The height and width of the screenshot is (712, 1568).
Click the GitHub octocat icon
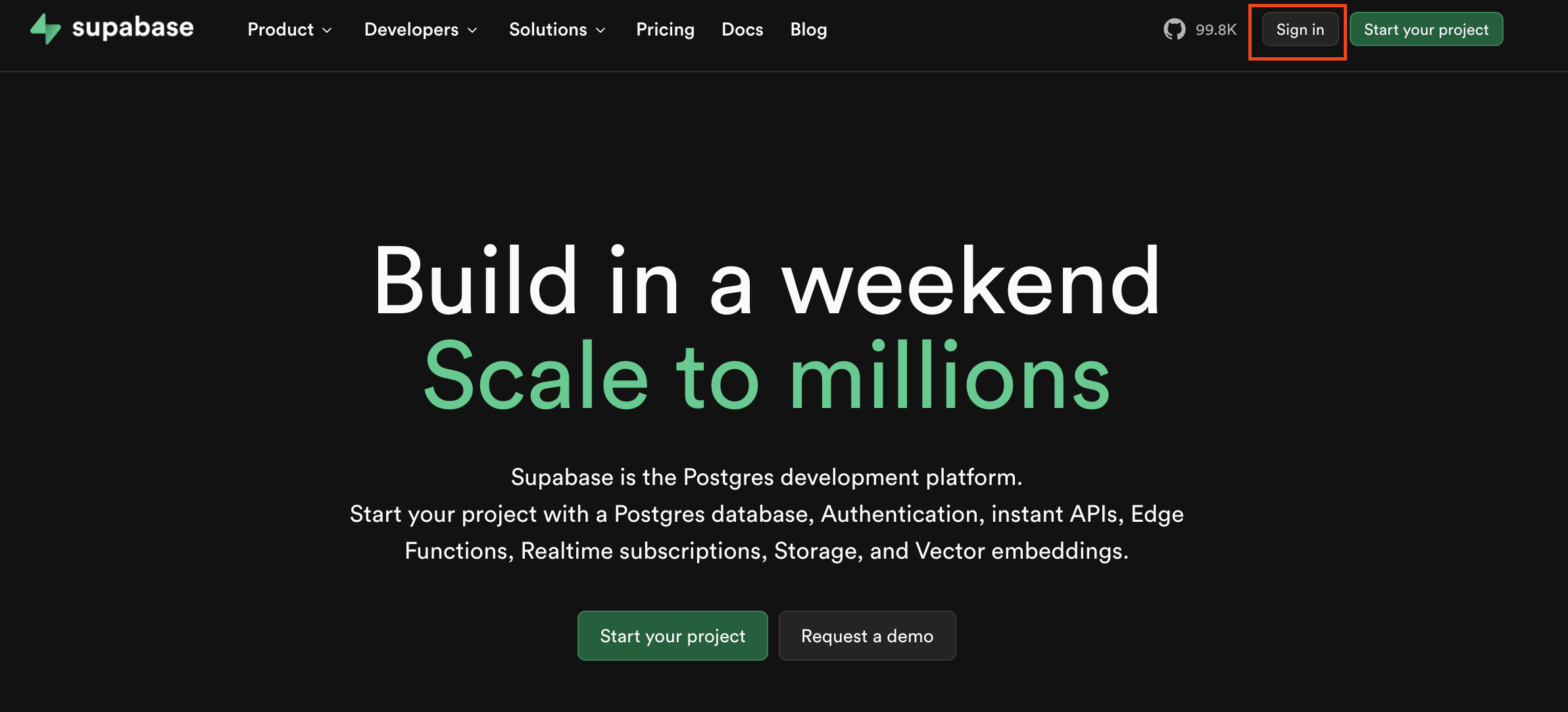pyautogui.click(x=1174, y=30)
